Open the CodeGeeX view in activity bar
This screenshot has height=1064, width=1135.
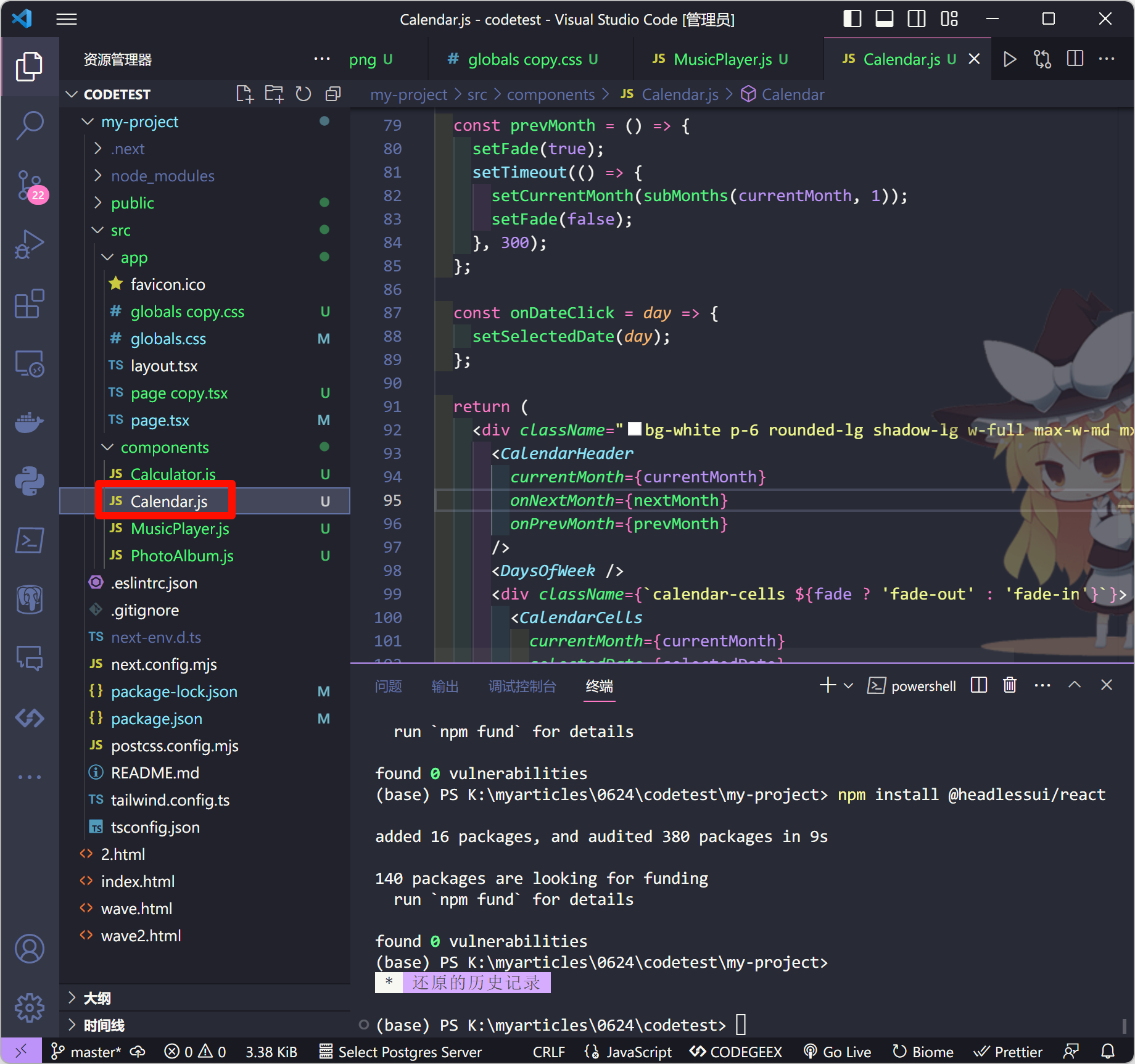click(29, 718)
